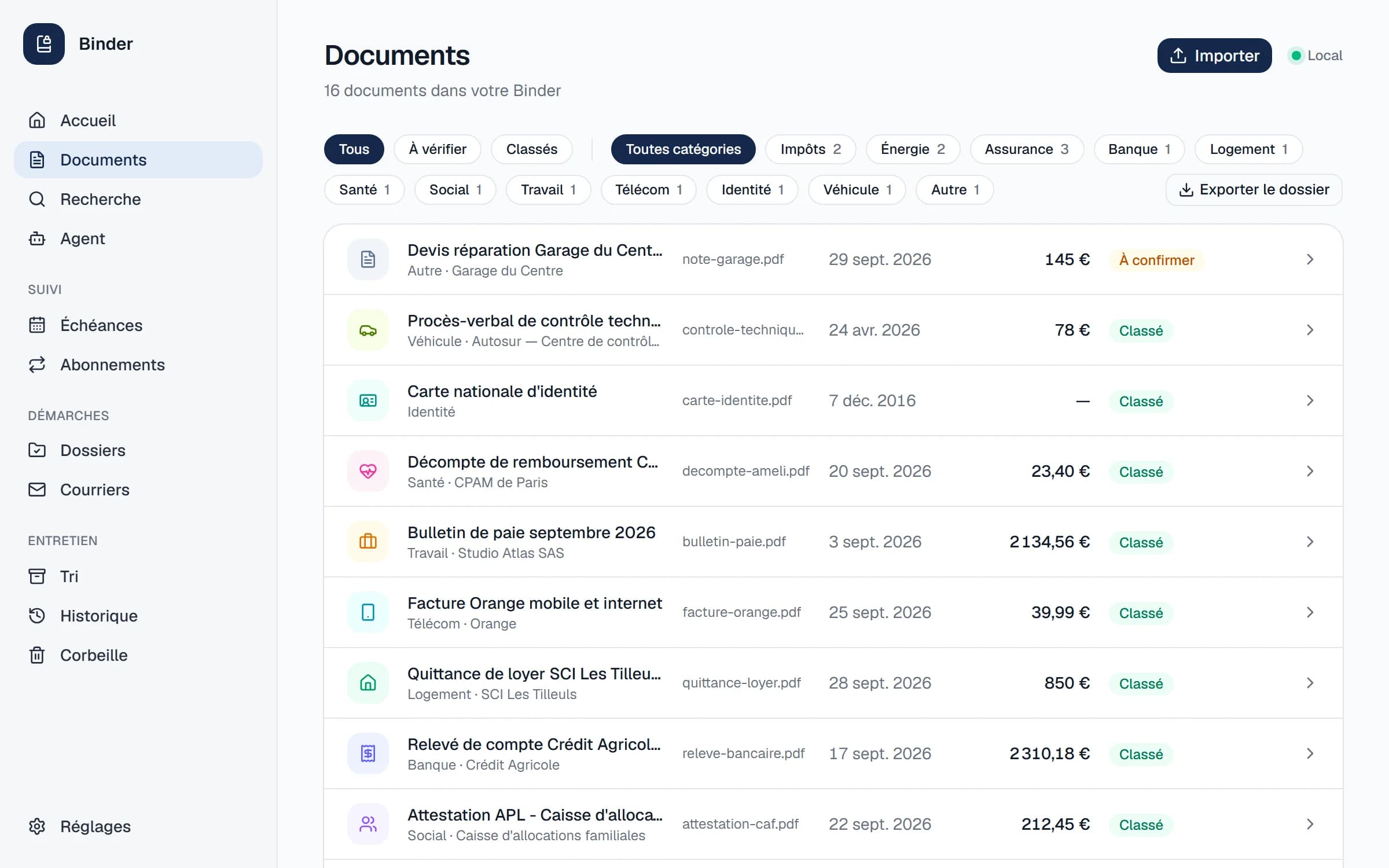Expand the Carte nationale d'identité row chevron
Image resolution: width=1389 pixels, height=868 pixels.
pos(1310,400)
